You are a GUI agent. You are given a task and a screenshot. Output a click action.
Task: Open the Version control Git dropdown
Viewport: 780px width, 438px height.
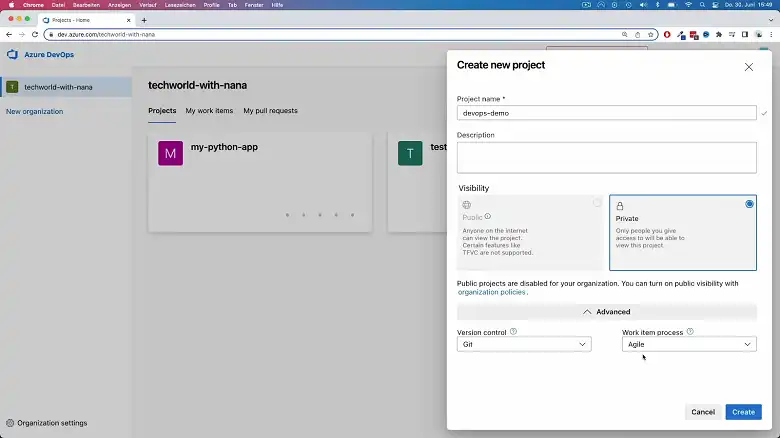tap(524, 344)
